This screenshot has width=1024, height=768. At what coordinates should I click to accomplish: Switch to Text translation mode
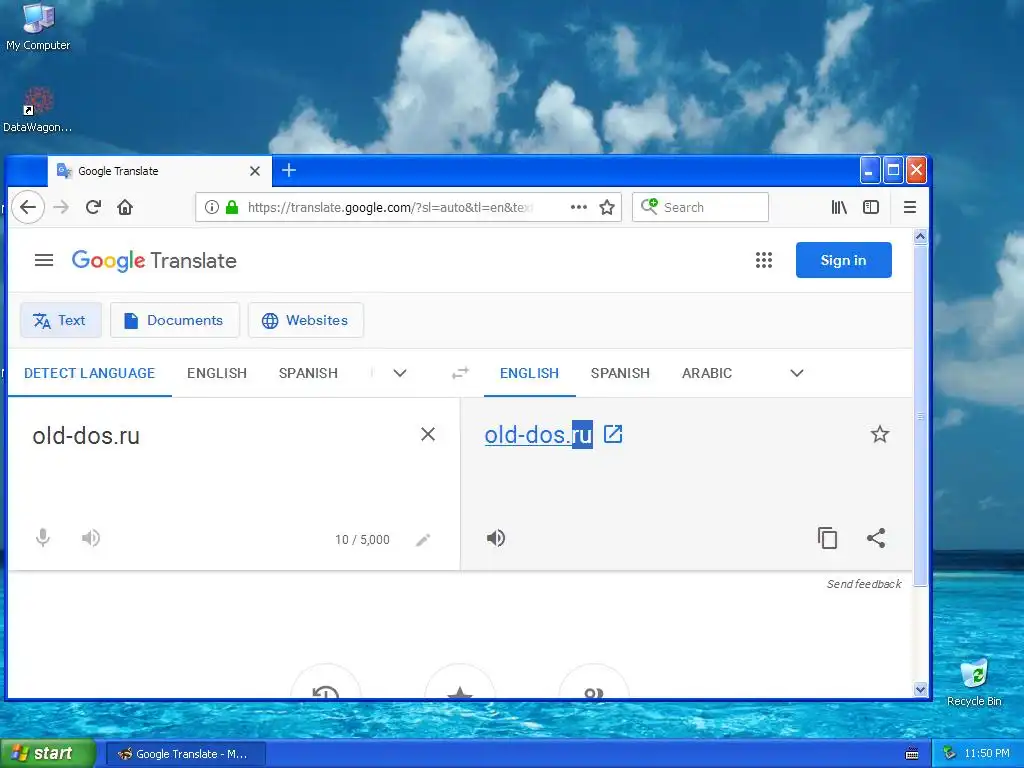(61, 320)
